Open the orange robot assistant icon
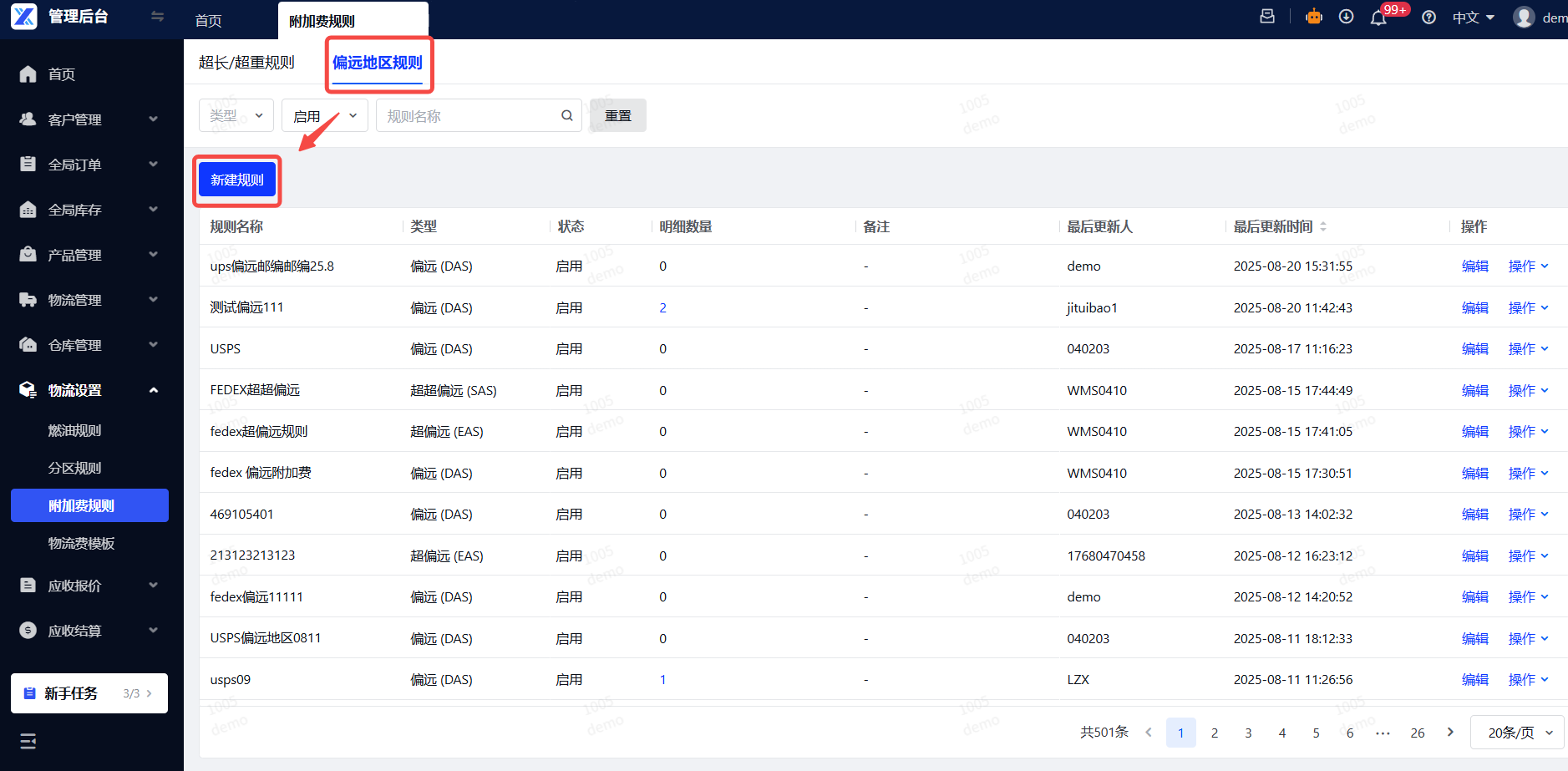Screen dimensions: 1568x771 tap(1314, 16)
